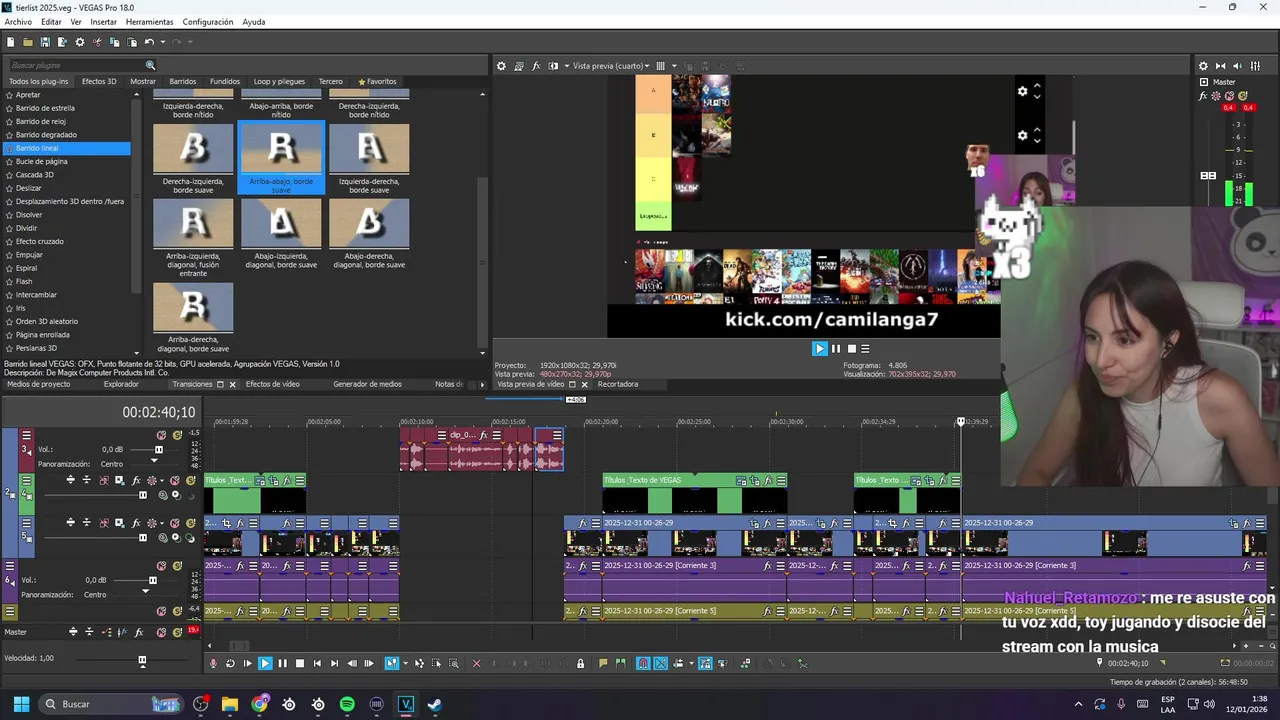Image resolution: width=1280 pixels, height=720 pixels.
Task: Open track 6 hamburger menu
Action: coord(10,566)
